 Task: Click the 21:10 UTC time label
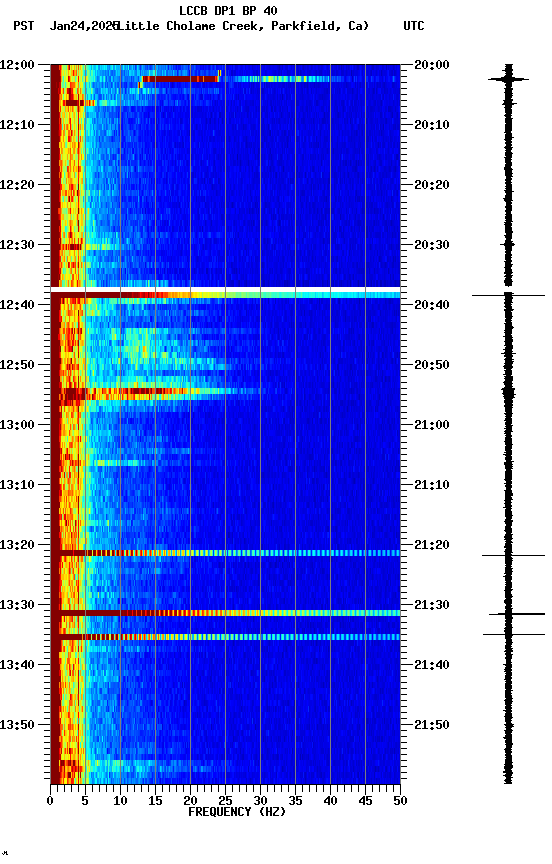(431, 485)
